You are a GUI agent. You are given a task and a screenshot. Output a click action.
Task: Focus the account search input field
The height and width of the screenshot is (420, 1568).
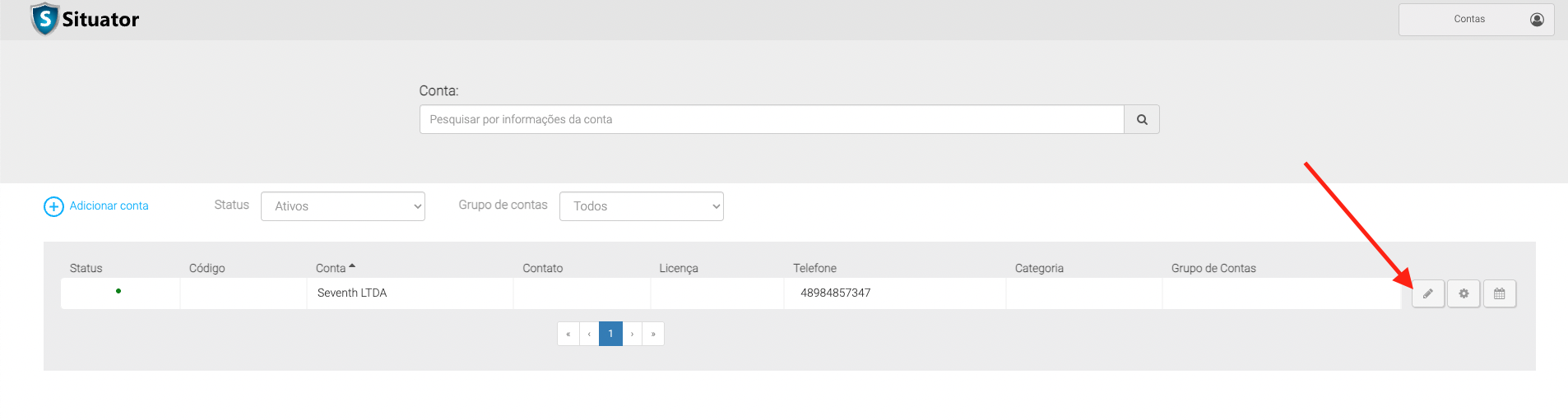click(x=771, y=119)
